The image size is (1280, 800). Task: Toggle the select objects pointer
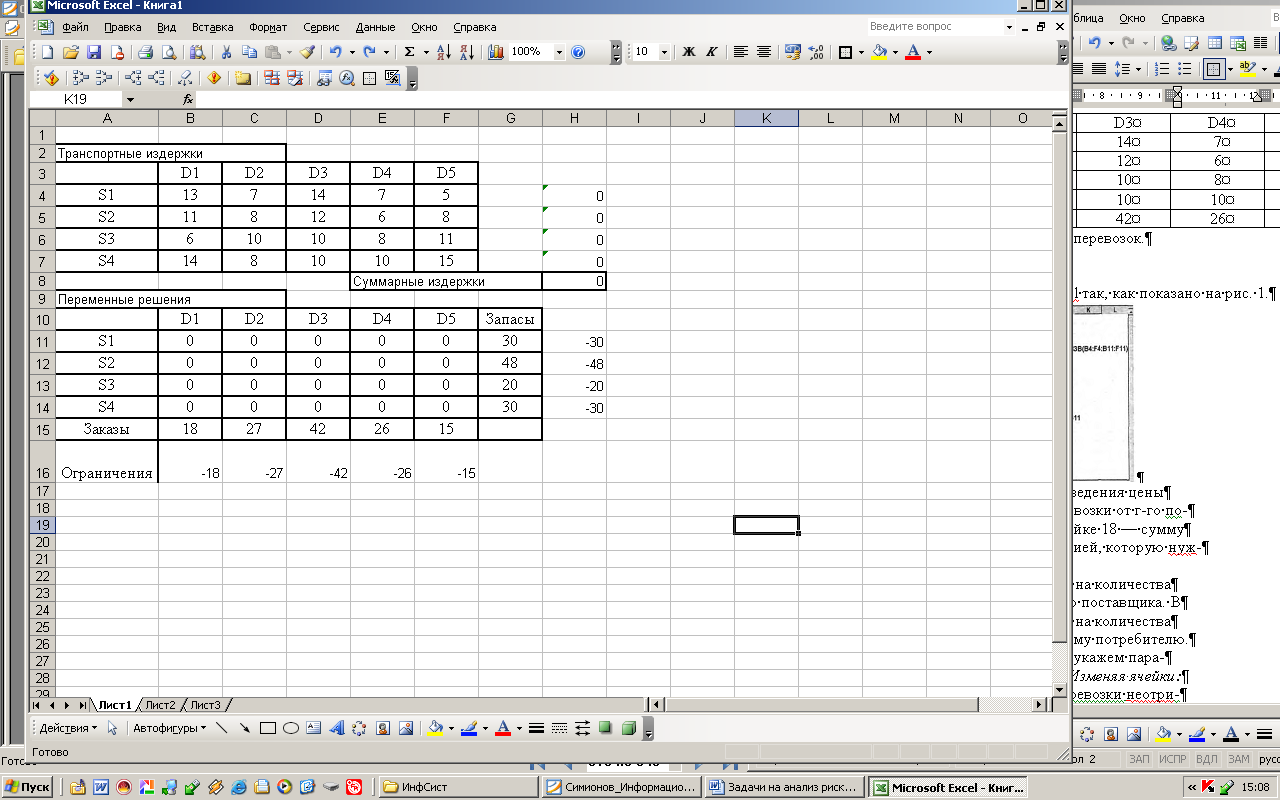pos(112,728)
